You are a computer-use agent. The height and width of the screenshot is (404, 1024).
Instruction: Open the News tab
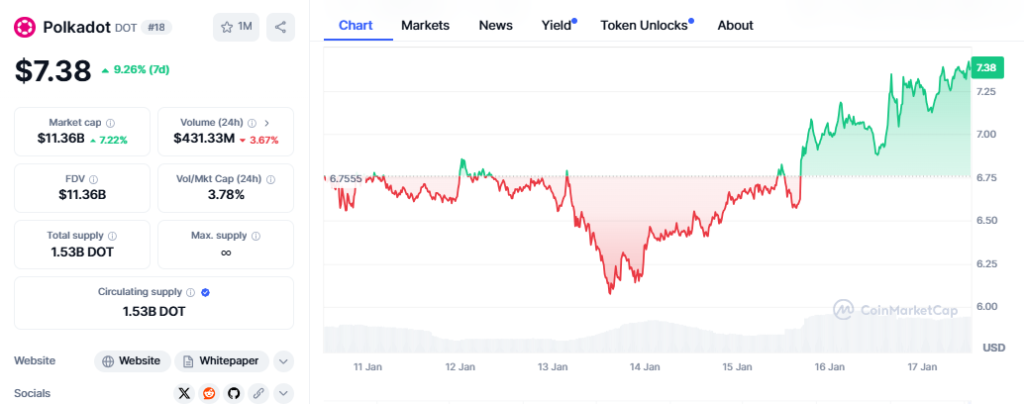495,25
